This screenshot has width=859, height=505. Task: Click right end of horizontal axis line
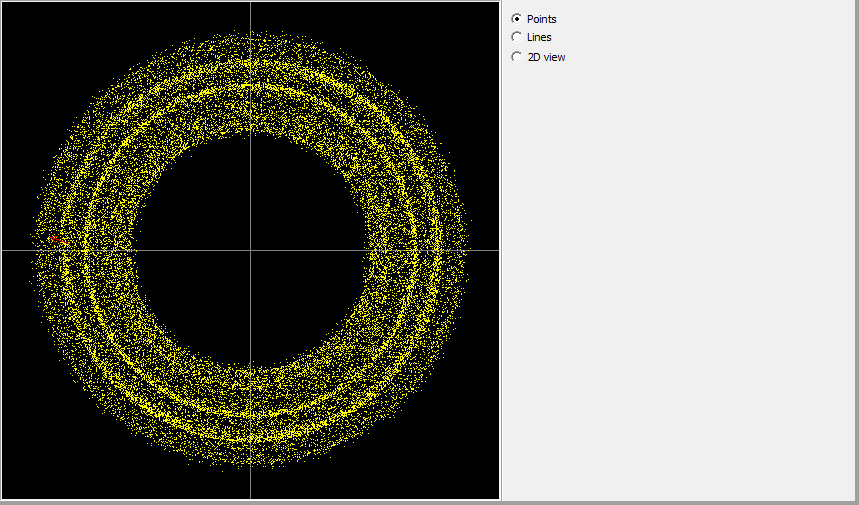(x=495, y=250)
